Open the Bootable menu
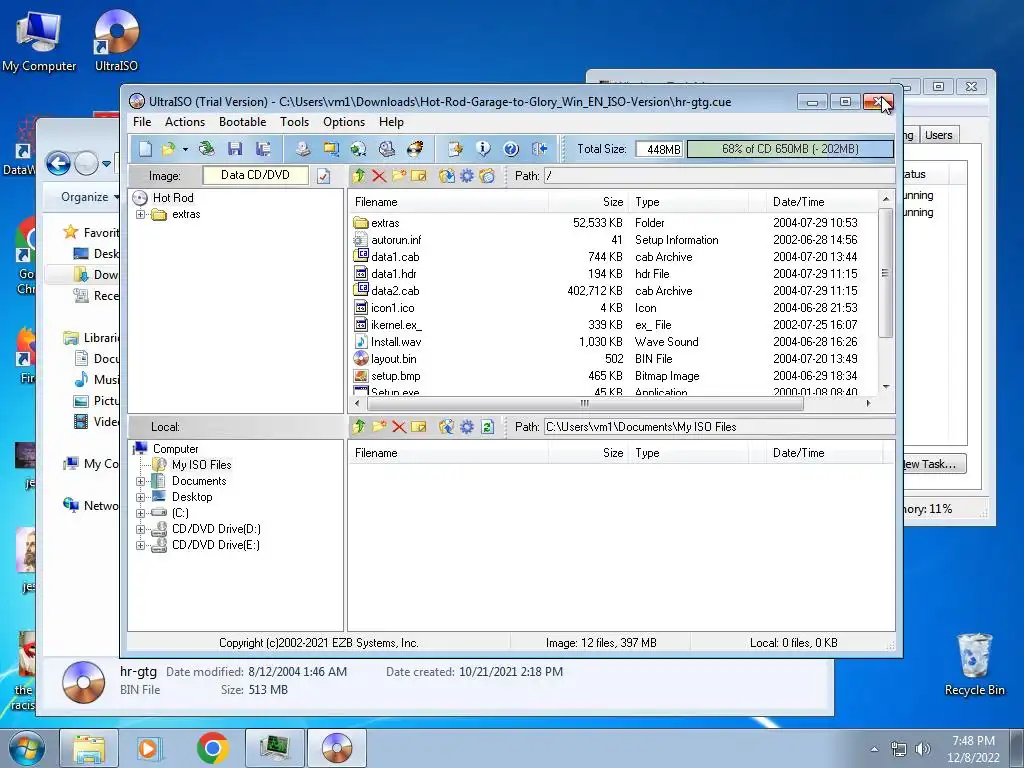 click(x=242, y=122)
